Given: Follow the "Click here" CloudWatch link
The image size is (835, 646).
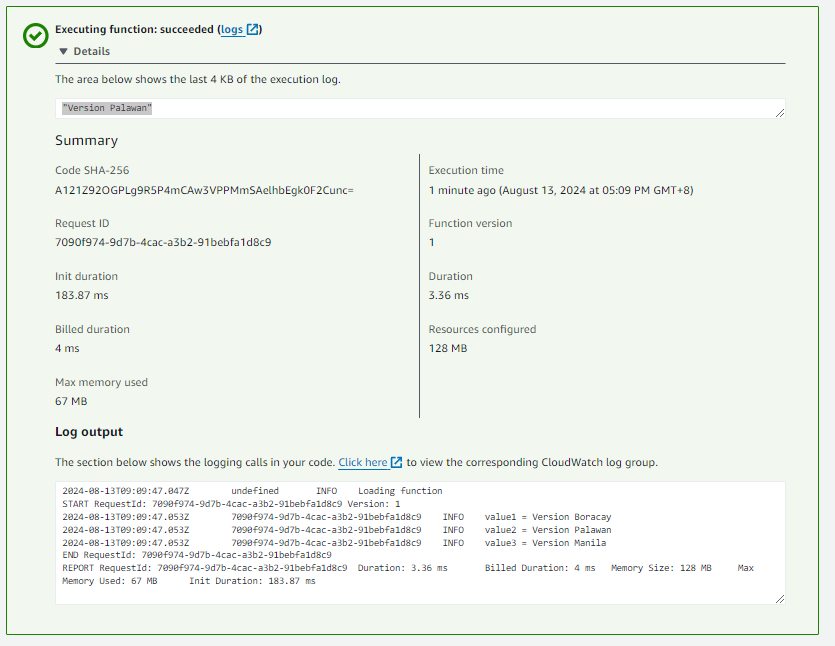Looking at the screenshot, I should click(x=362, y=462).
